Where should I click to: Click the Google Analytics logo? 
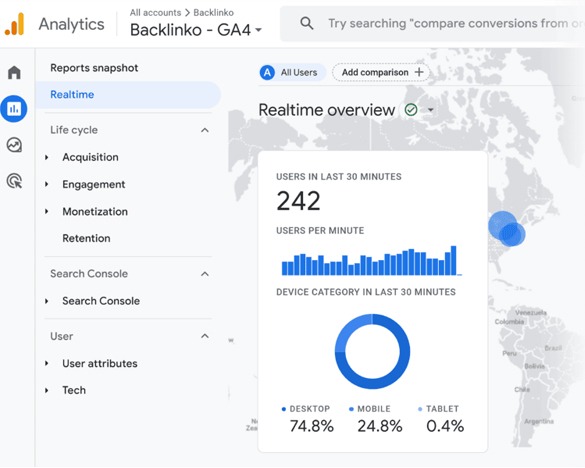point(14,24)
